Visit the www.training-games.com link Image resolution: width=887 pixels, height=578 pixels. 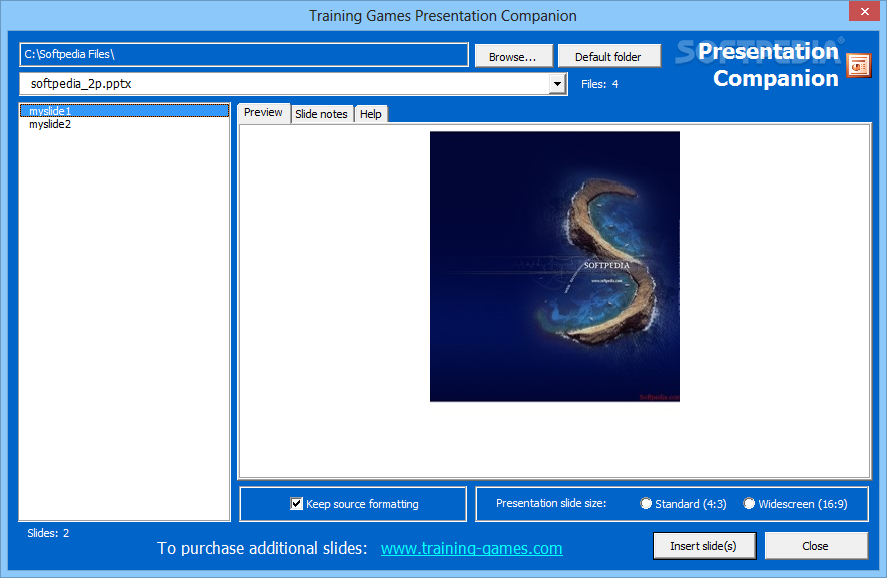[x=471, y=548]
